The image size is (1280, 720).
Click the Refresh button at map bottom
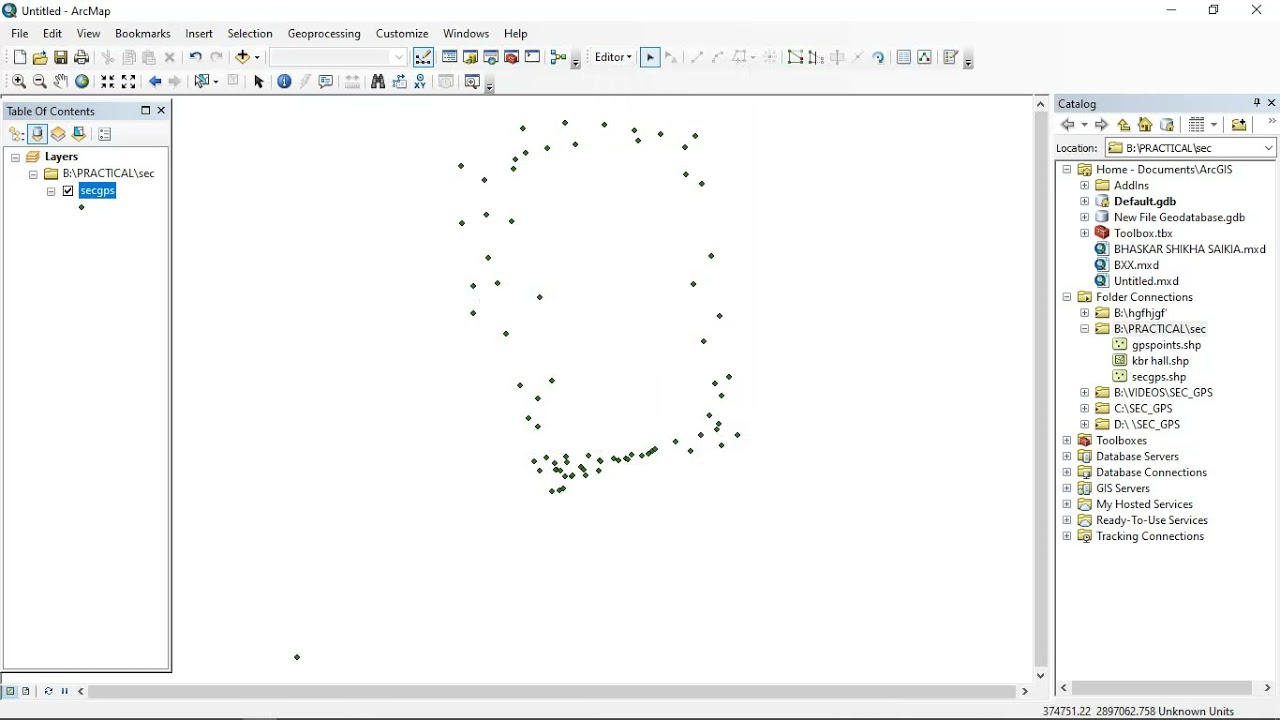(x=48, y=691)
